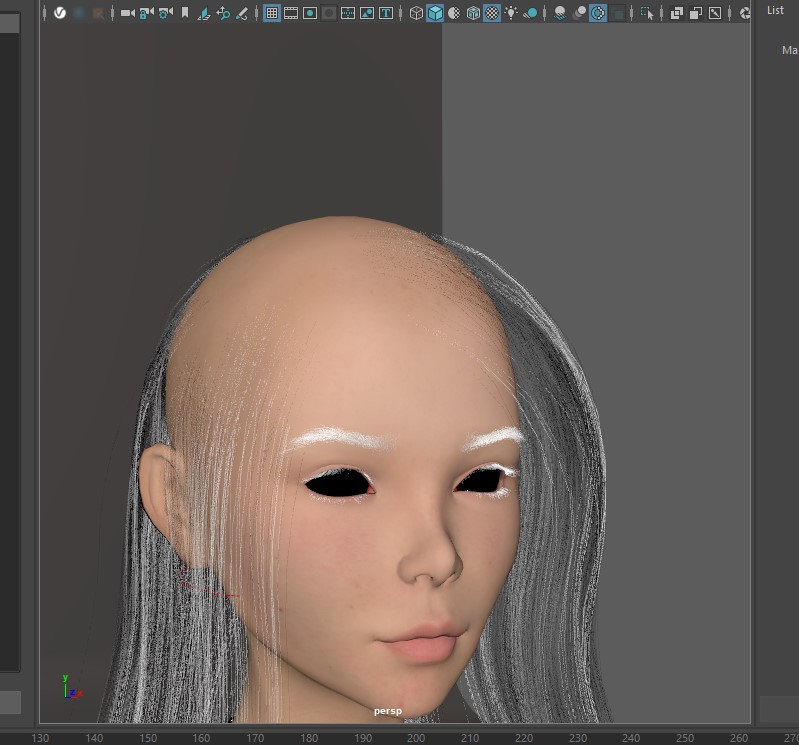Enable Use All Lights bulb icon

coord(511,13)
